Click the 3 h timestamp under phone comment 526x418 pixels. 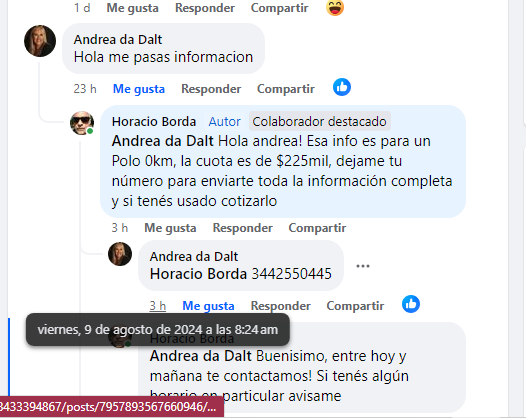coord(158,306)
